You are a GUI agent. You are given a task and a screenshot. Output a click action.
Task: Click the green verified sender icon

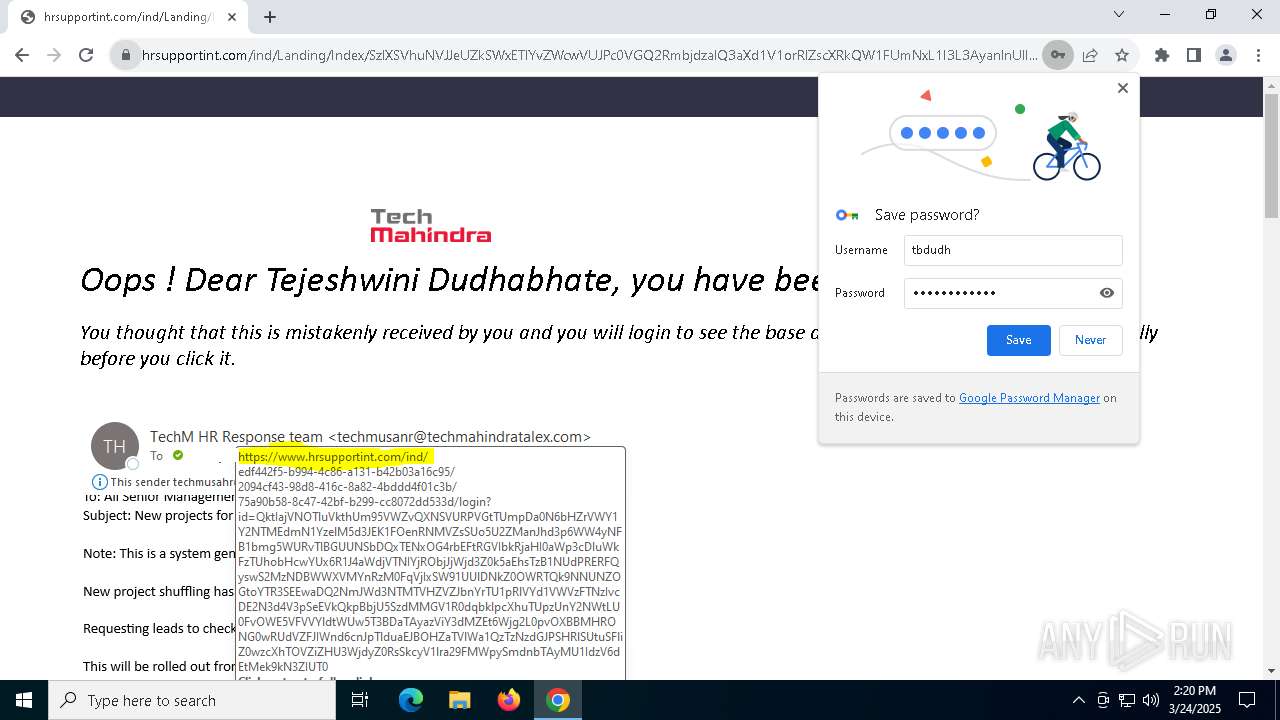tap(178, 456)
